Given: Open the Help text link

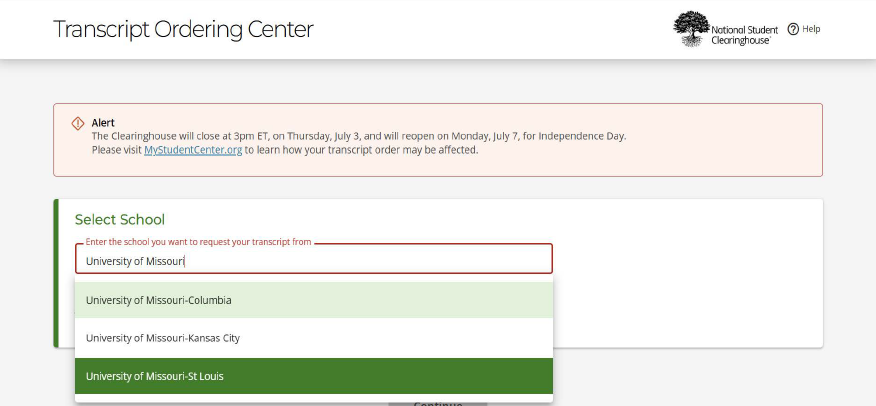Looking at the screenshot, I should click(811, 29).
